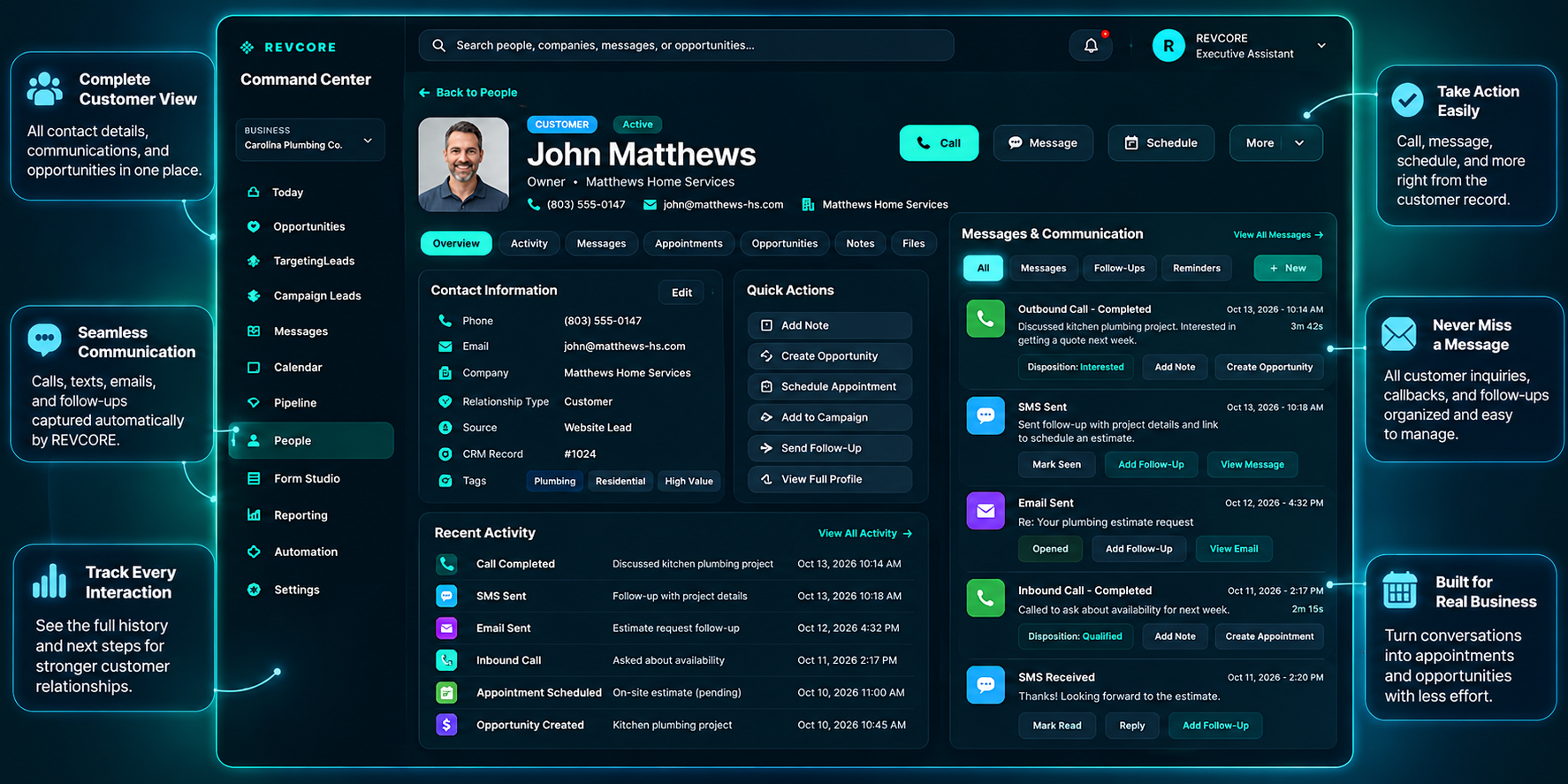Open the View All Activity link
Image resolution: width=1568 pixels, height=784 pixels.
[x=865, y=533]
